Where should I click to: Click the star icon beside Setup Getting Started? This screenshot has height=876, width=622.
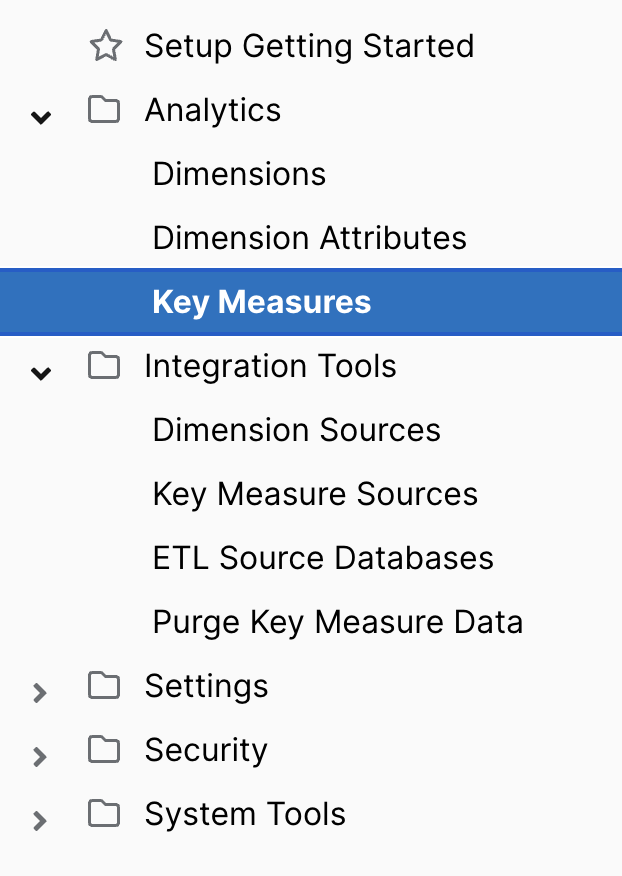[105, 45]
